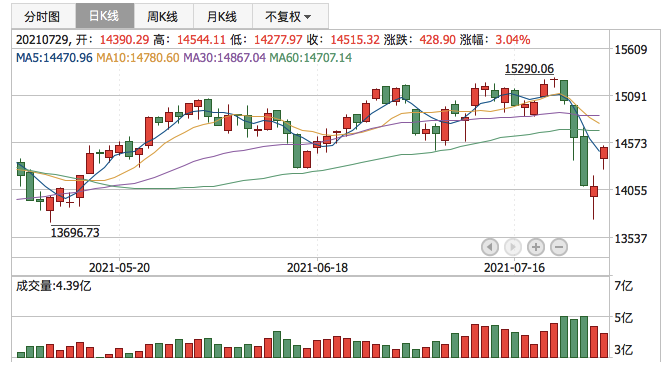671x367 pixels.
Task: Select the 日K线 tab
Action: point(105,16)
